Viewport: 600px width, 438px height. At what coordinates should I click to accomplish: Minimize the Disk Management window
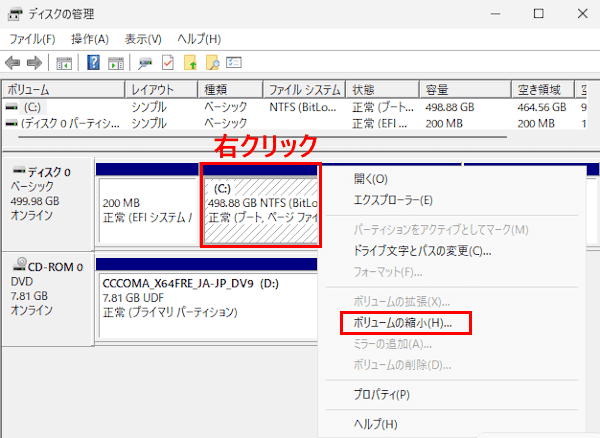(x=496, y=14)
